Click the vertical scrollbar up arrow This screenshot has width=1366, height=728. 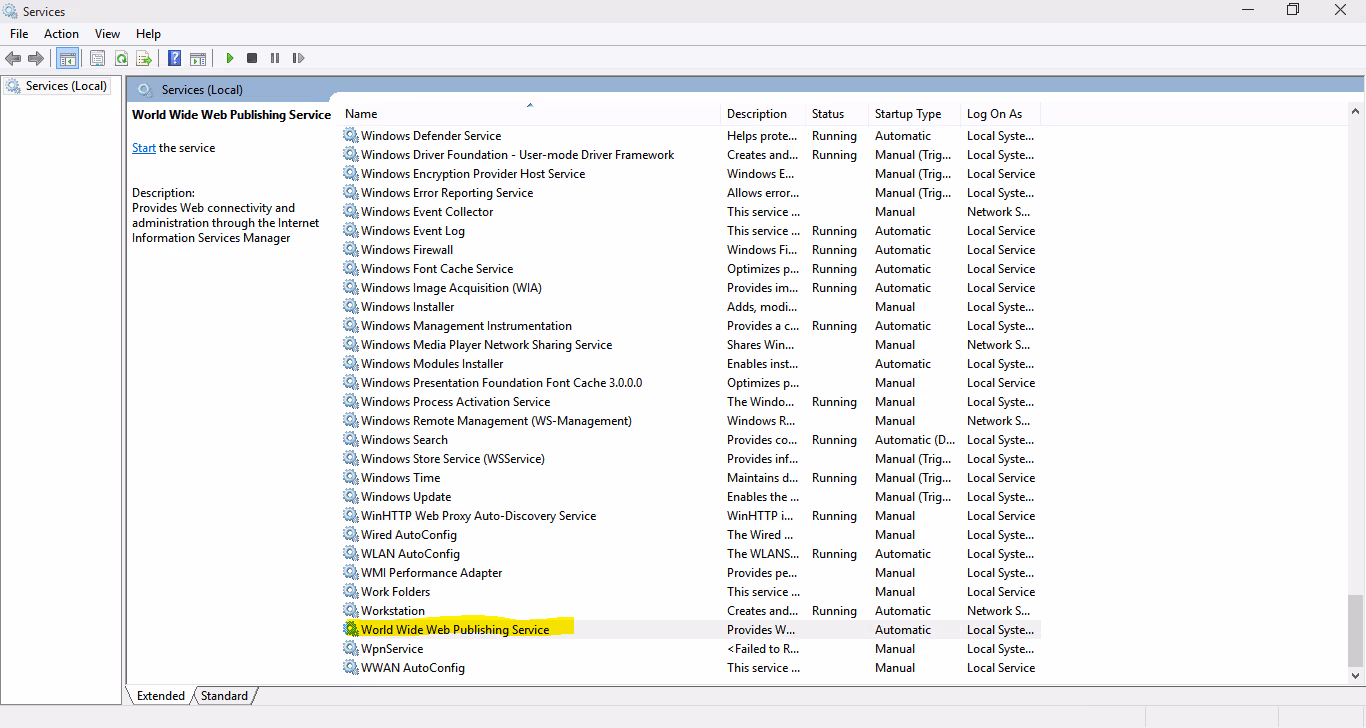pyautogui.click(x=1357, y=108)
